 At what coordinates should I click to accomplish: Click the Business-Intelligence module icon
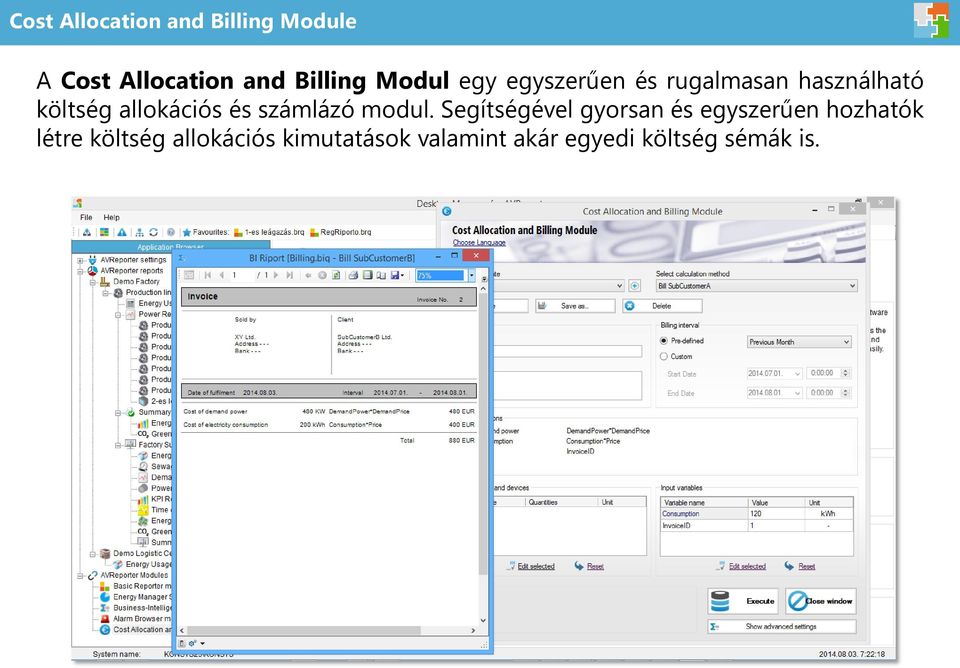point(105,608)
